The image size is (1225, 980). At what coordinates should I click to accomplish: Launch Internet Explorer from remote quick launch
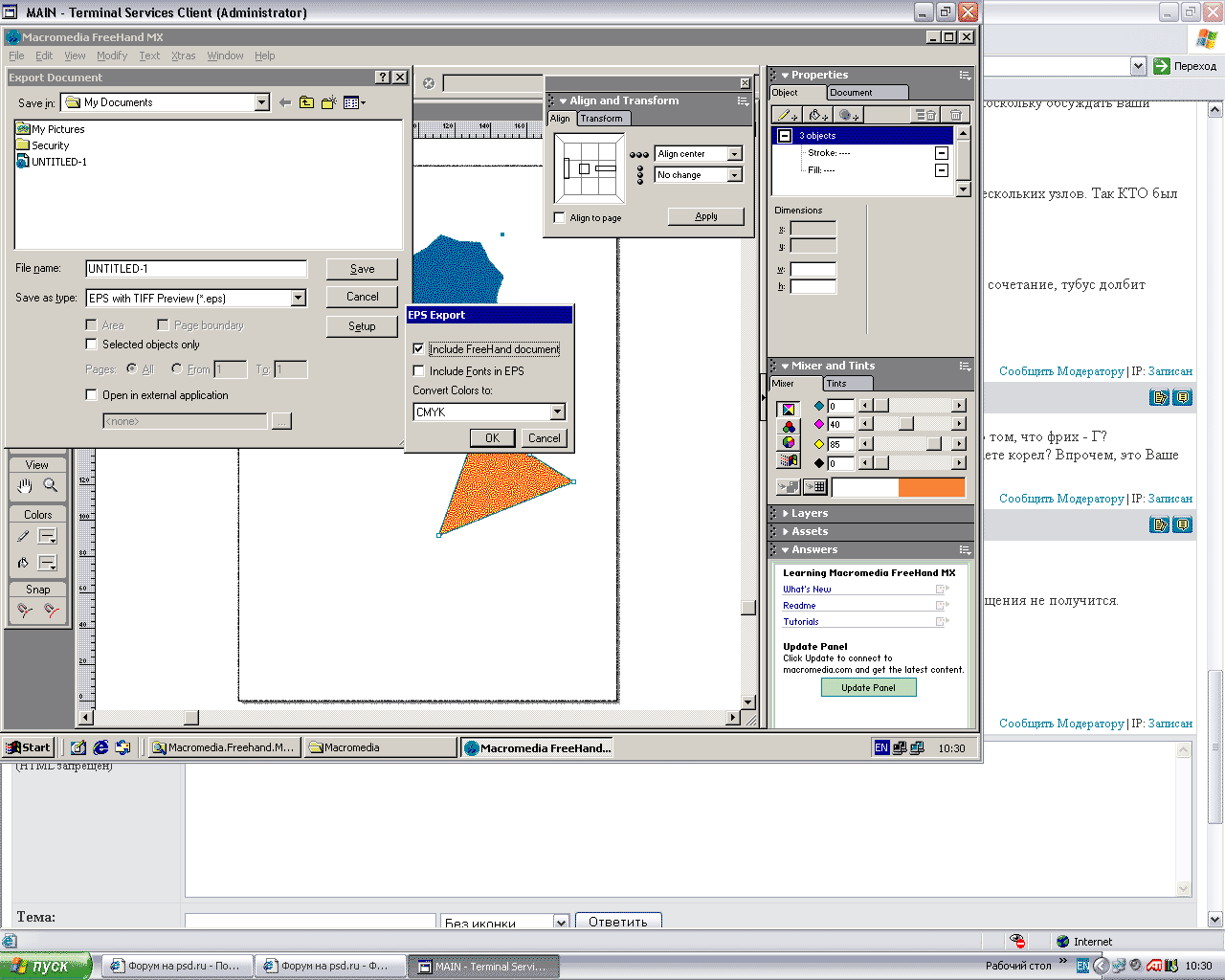click(100, 747)
